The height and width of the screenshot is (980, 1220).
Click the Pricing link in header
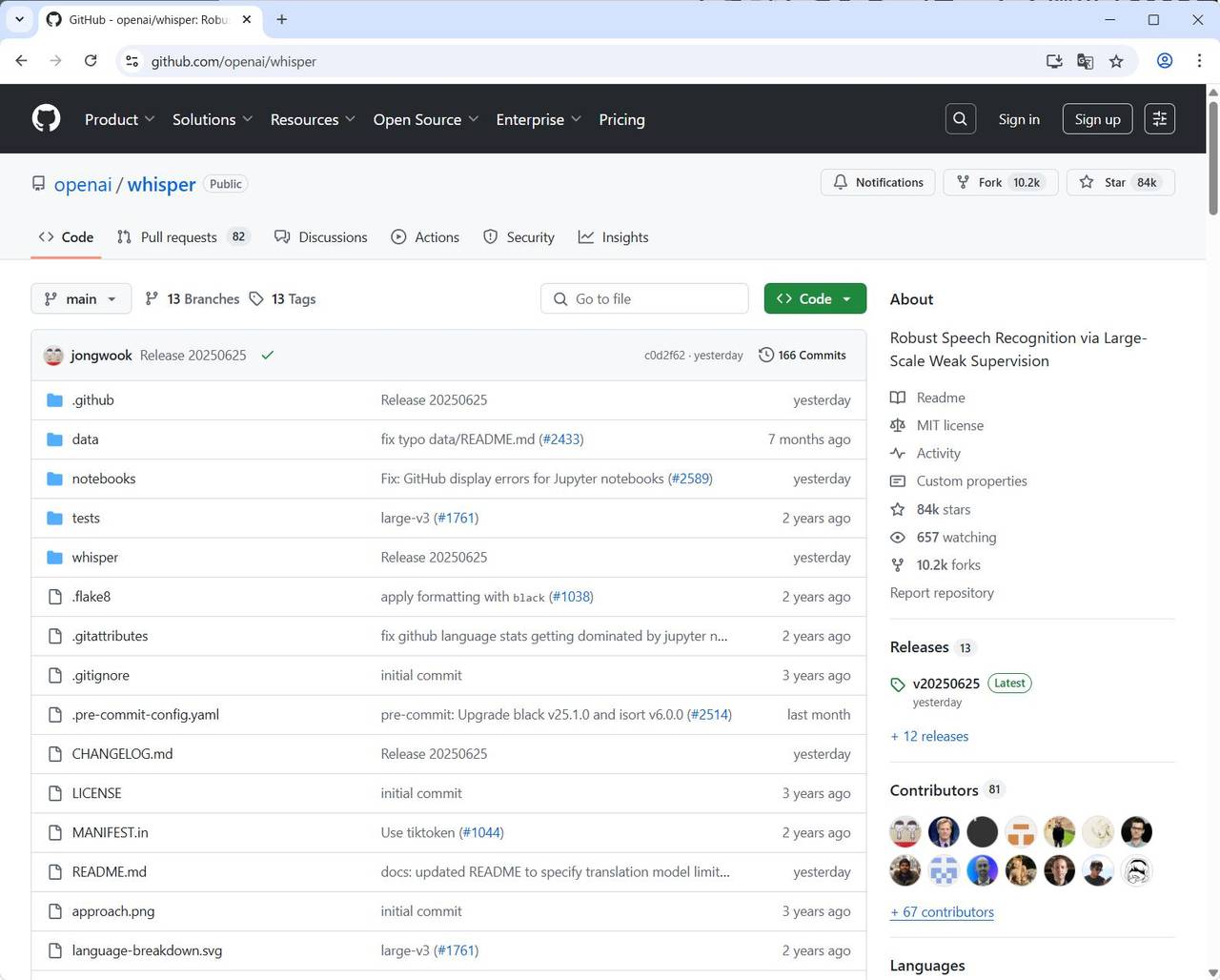[621, 119]
